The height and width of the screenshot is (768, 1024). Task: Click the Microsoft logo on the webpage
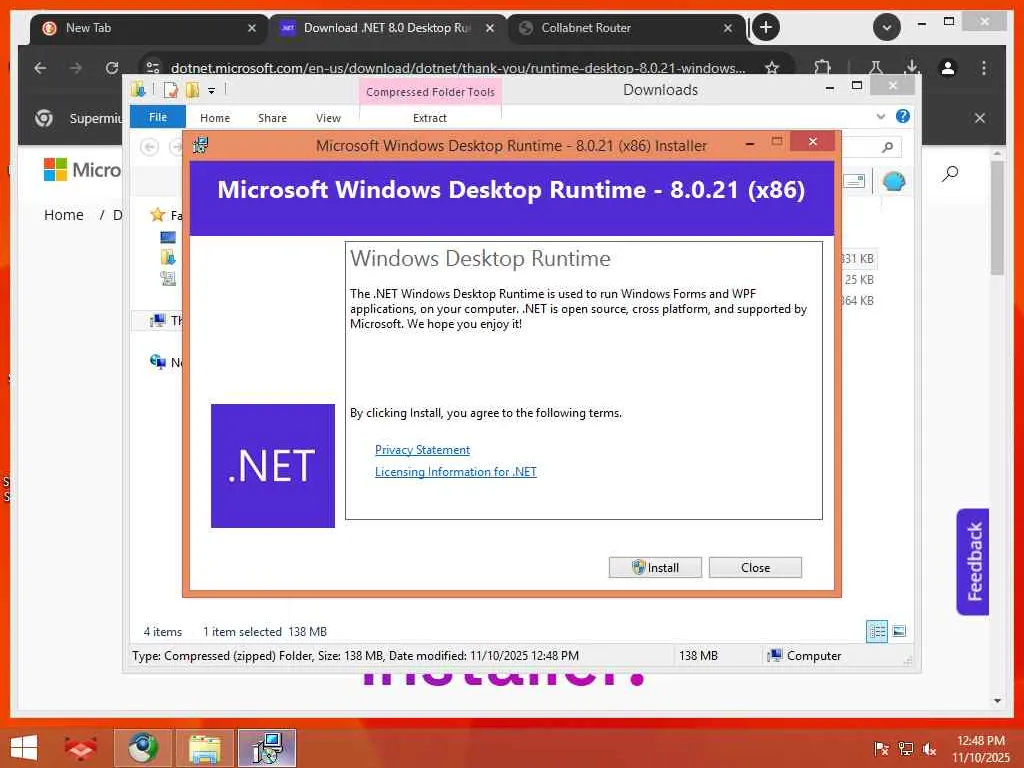[x=82, y=170]
